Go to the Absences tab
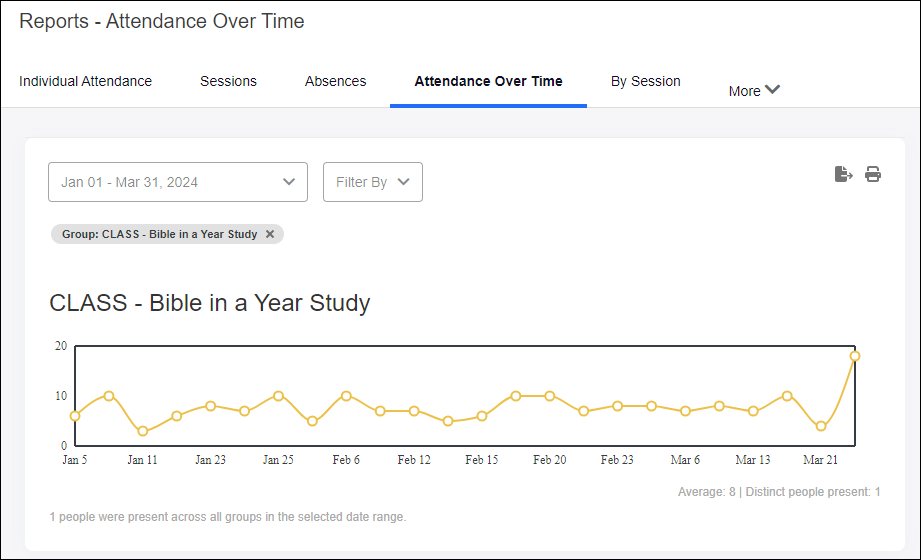 coord(335,81)
